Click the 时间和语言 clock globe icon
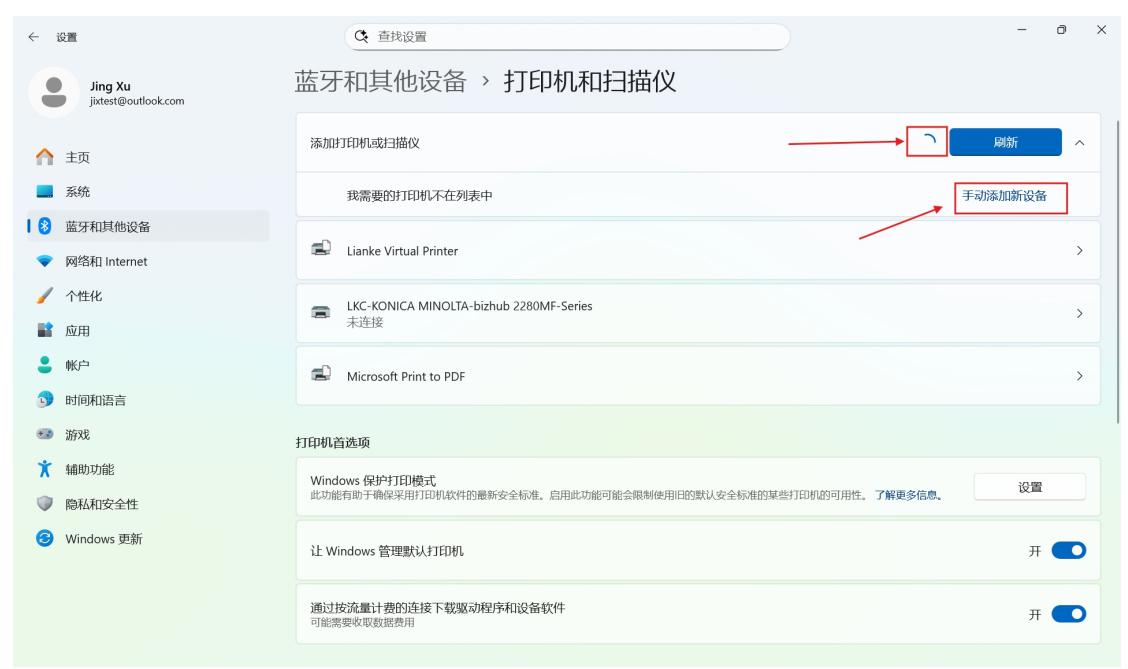This screenshot has width=1128, height=669. tap(45, 399)
